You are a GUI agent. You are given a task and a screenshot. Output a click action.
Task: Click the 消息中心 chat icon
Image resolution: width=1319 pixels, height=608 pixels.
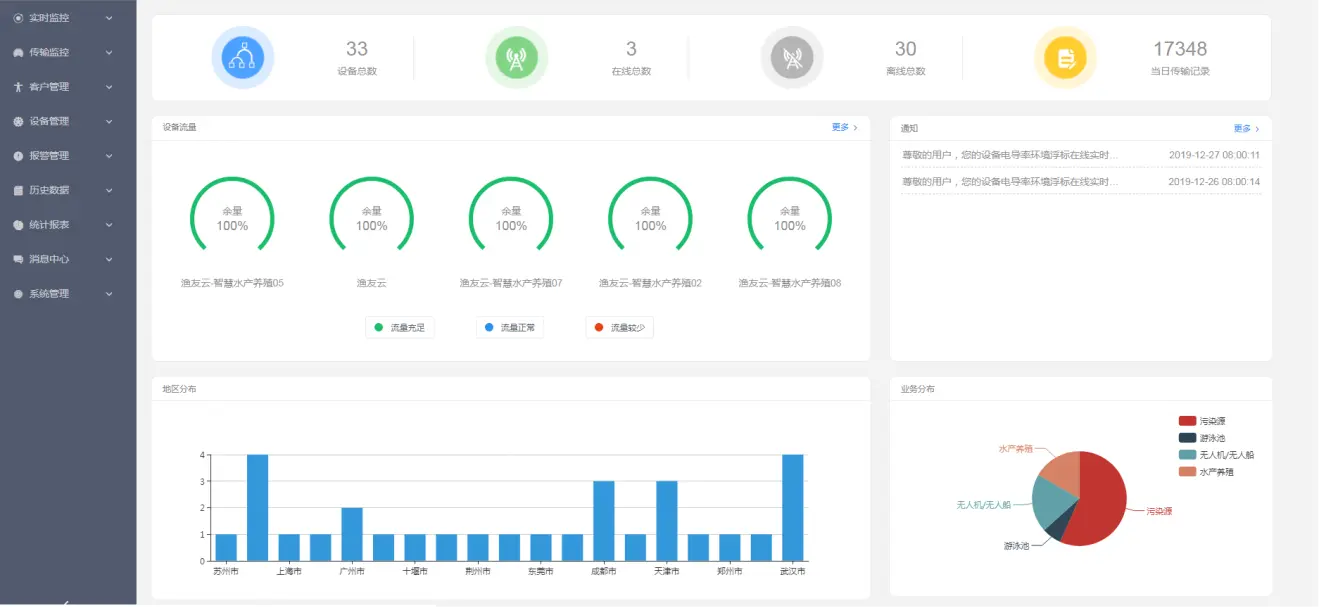pyautogui.click(x=18, y=259)
